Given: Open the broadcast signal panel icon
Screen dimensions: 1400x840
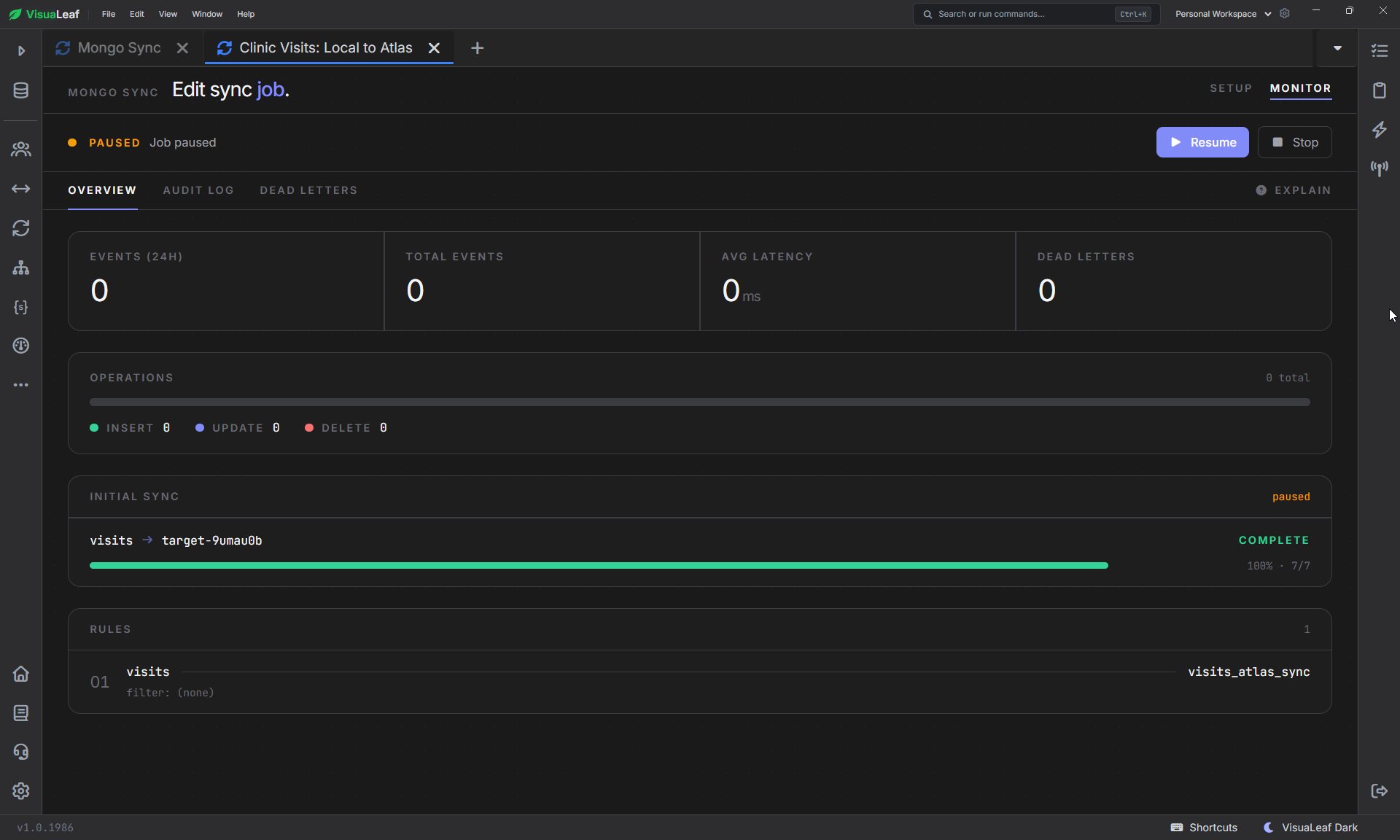Looking at the screenshot, I should point(1380,169).
